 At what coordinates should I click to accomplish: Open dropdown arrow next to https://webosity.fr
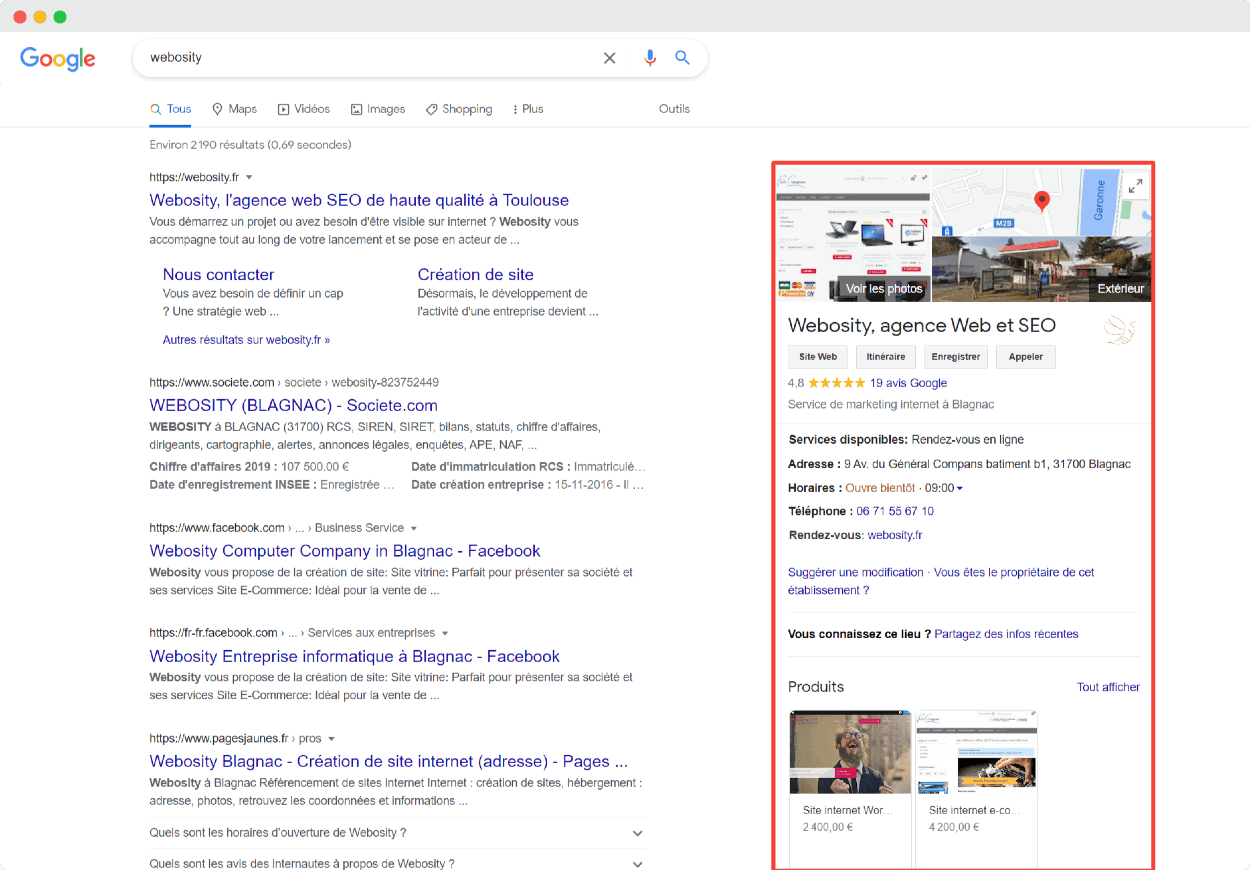tap(249, 177)
